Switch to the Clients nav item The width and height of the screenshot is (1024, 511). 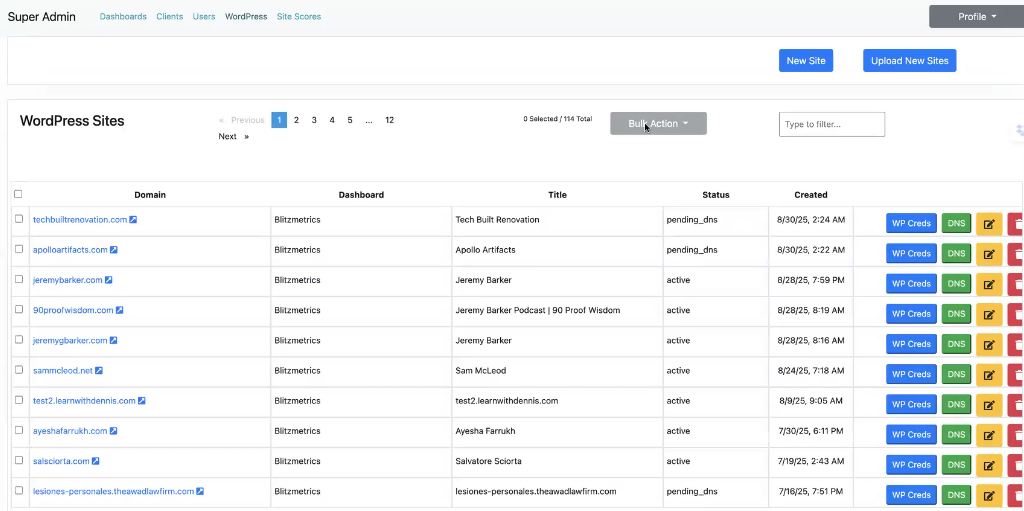[169, 17]
